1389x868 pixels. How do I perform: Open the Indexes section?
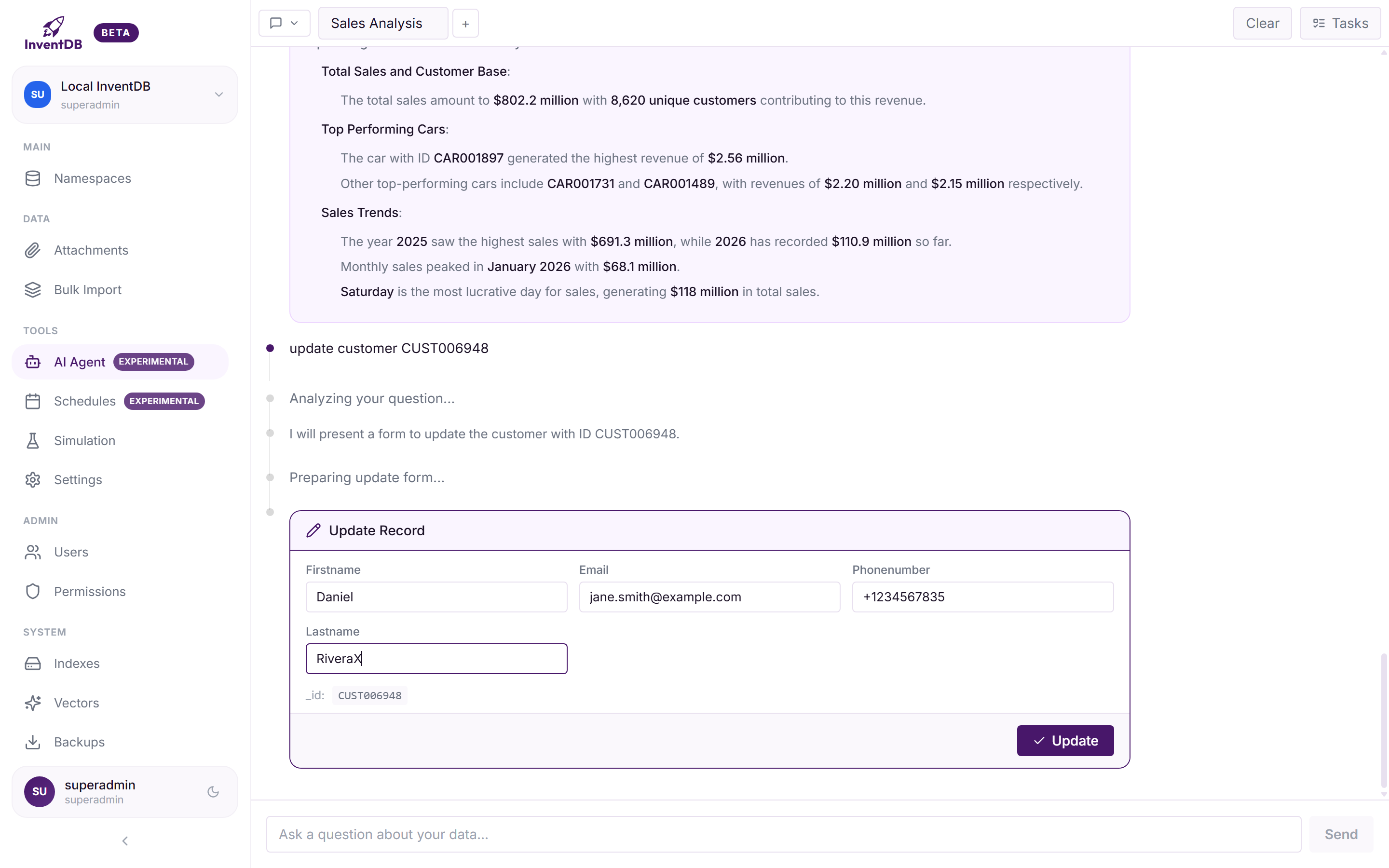point(77,663)
